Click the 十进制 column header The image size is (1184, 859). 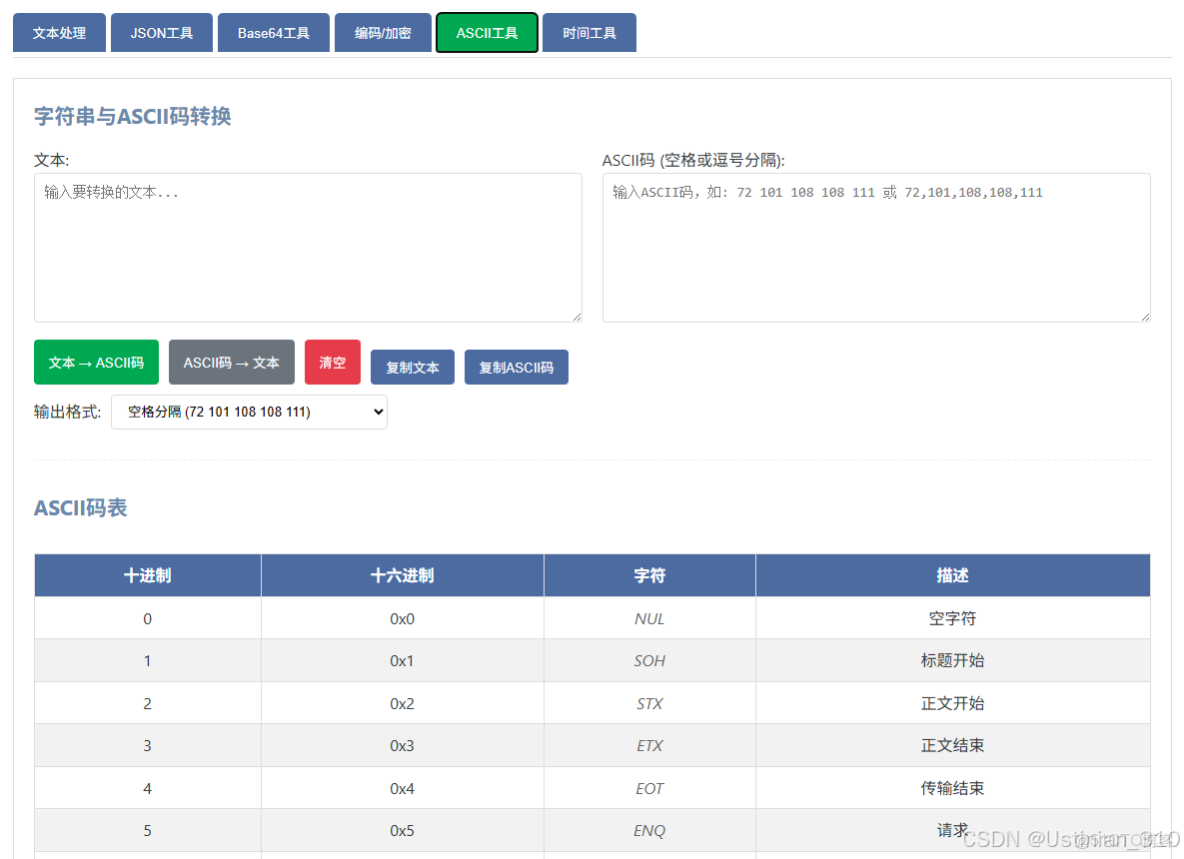coord(147,575)
